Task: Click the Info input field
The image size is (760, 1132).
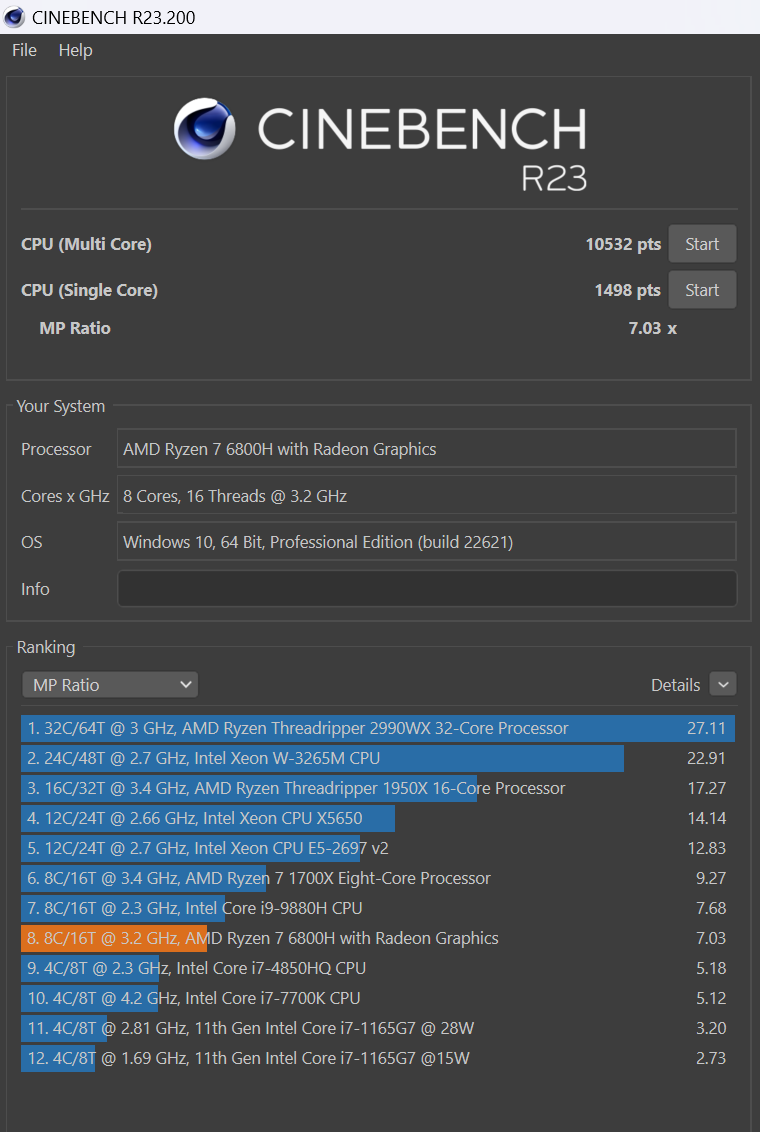Action: 427,589
